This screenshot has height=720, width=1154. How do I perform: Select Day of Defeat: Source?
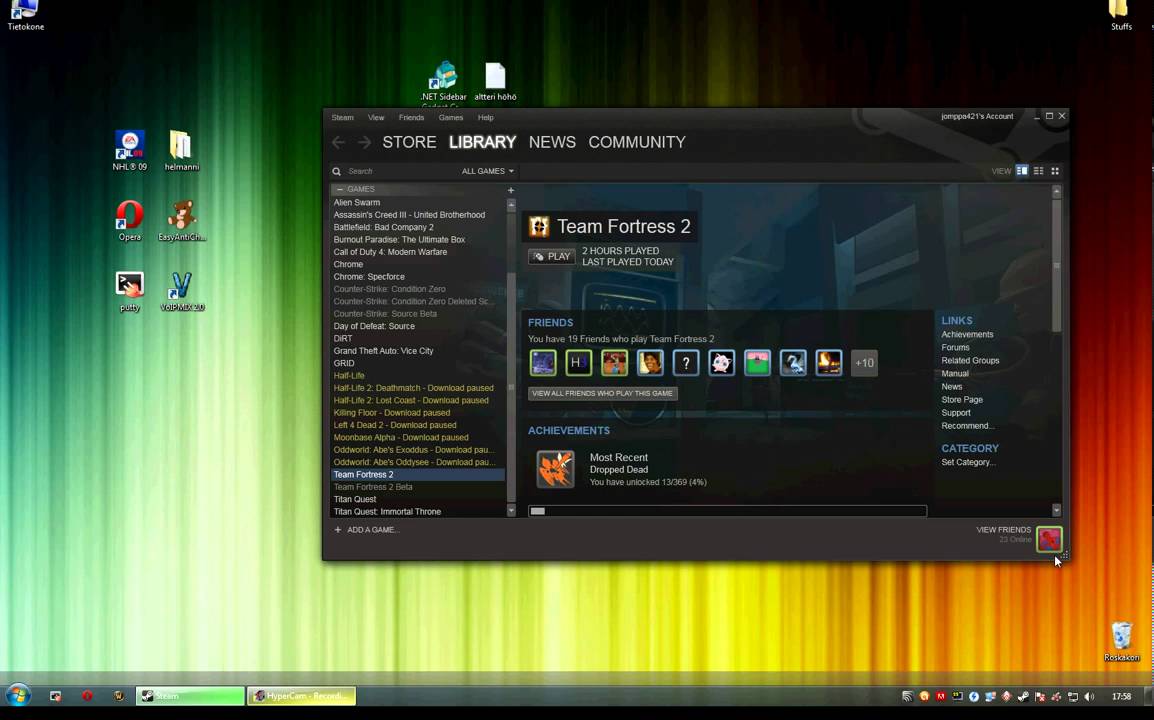point(418,326)
